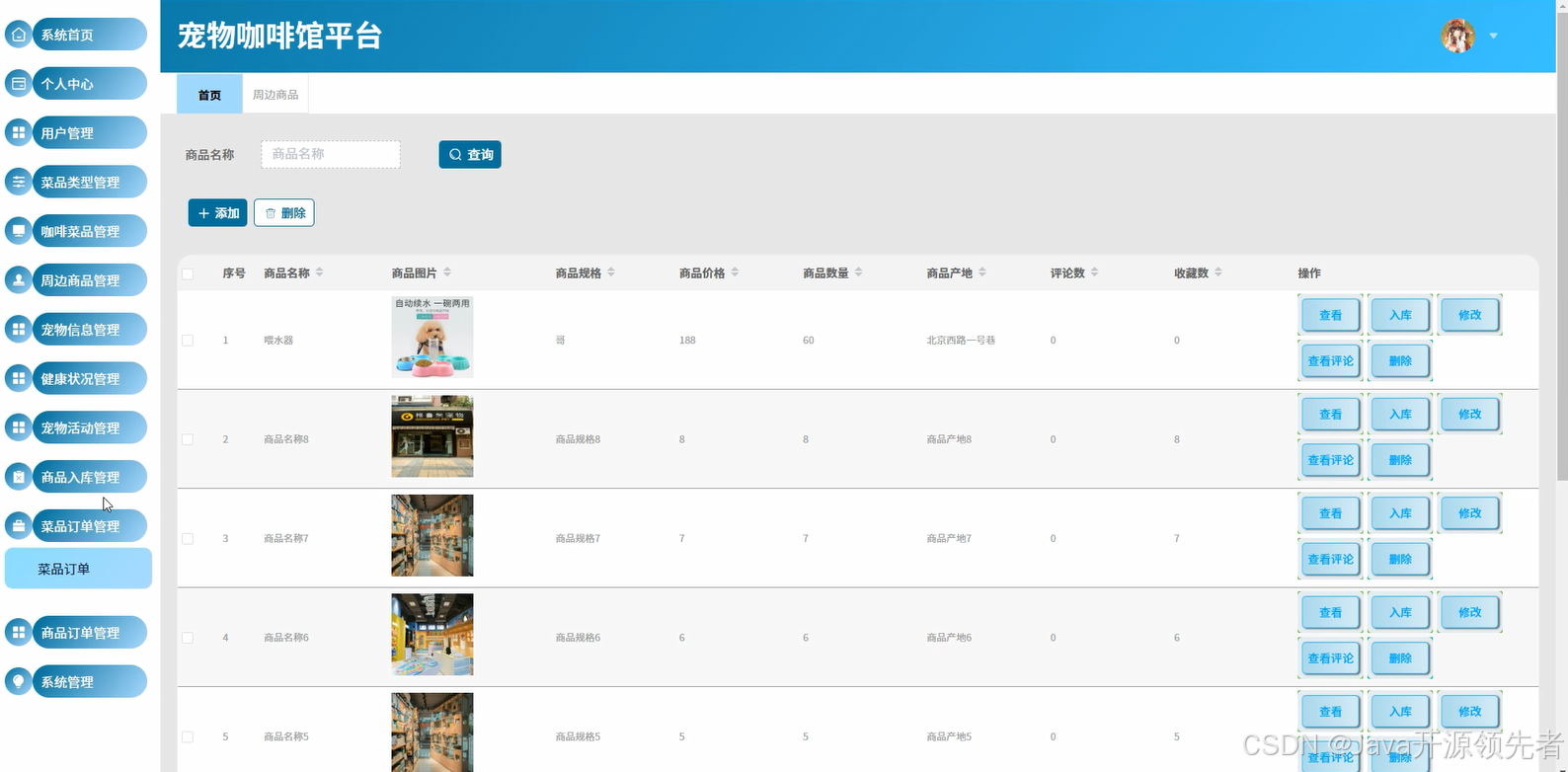Select the 商品名称5 row checkbox
1568x772 pixels.
(188, 736)
